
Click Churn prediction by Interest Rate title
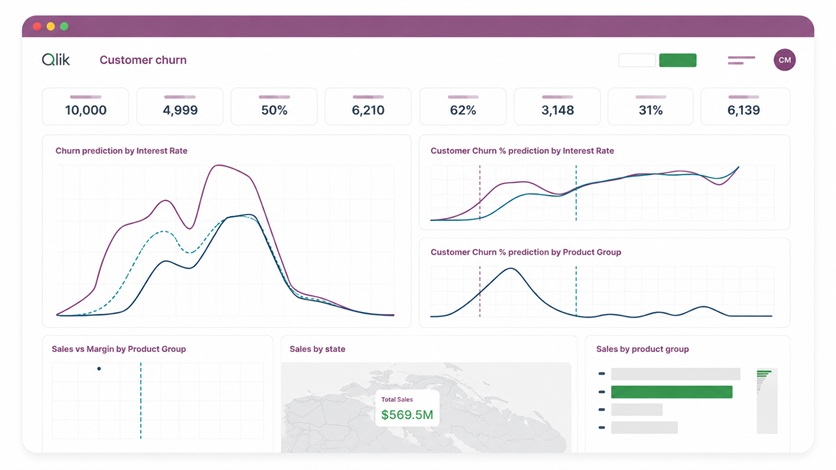point(121,151)
